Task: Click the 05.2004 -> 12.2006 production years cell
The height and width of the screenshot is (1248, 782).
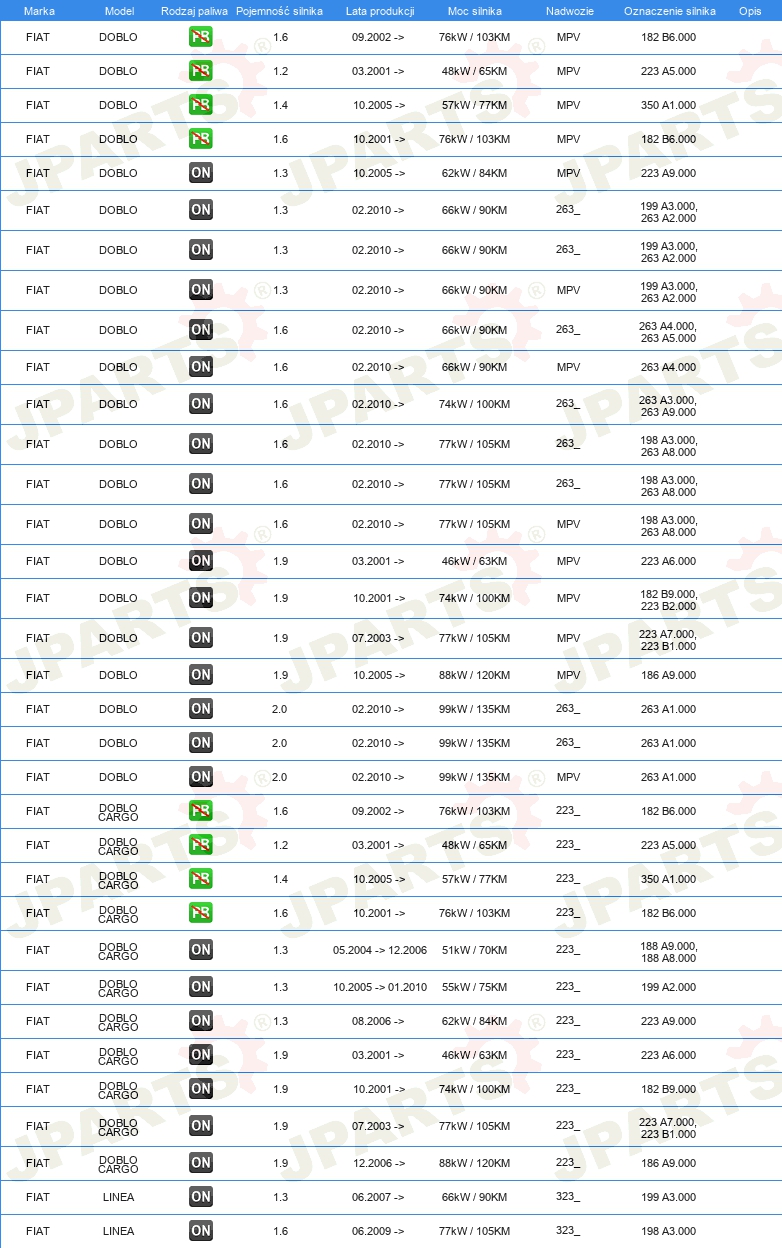Action: point(380,950)
